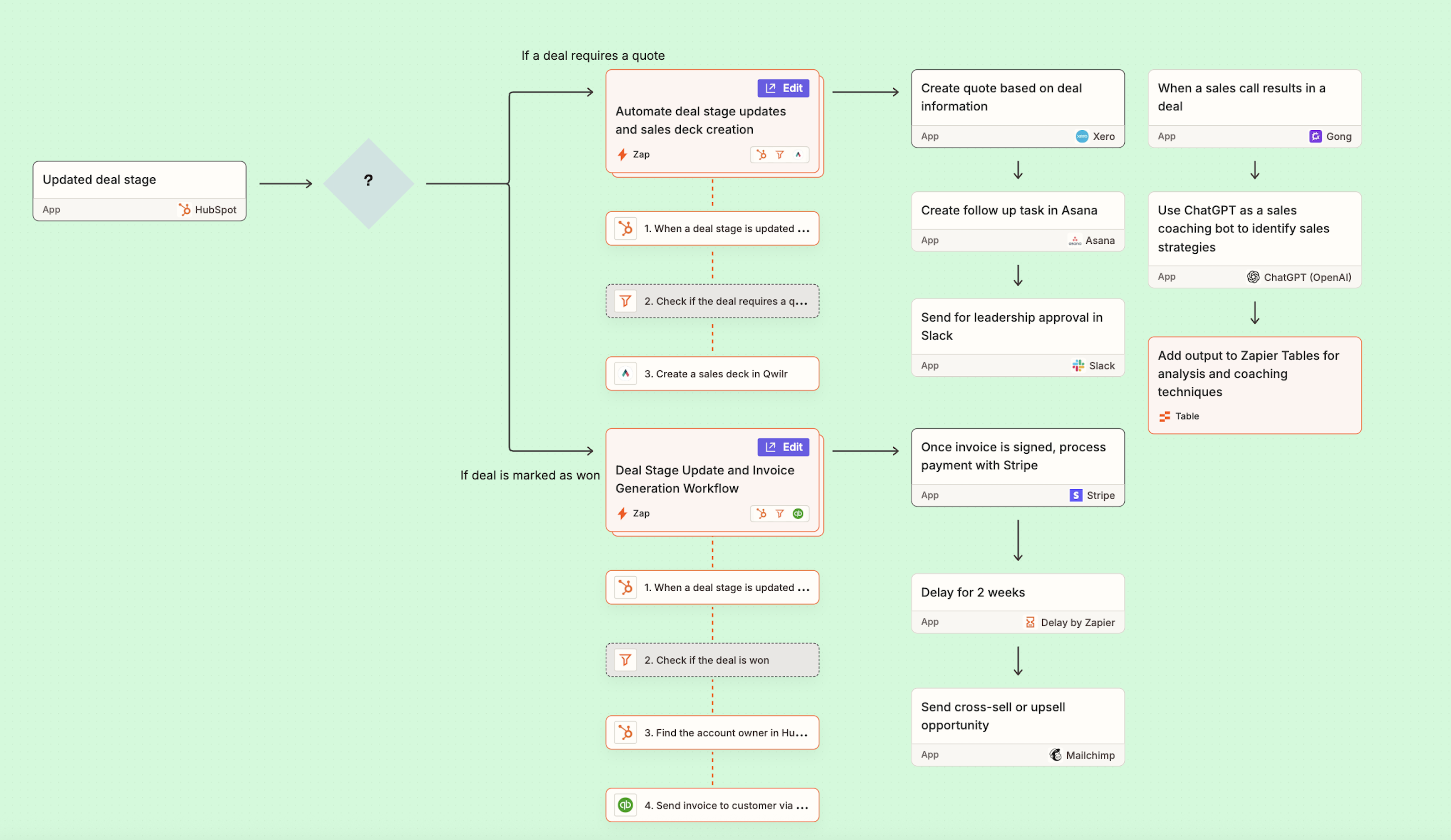
Task: Select 'Create quote based on deal information' card text
Action: pyautogui.click(x=1001, y=97)
